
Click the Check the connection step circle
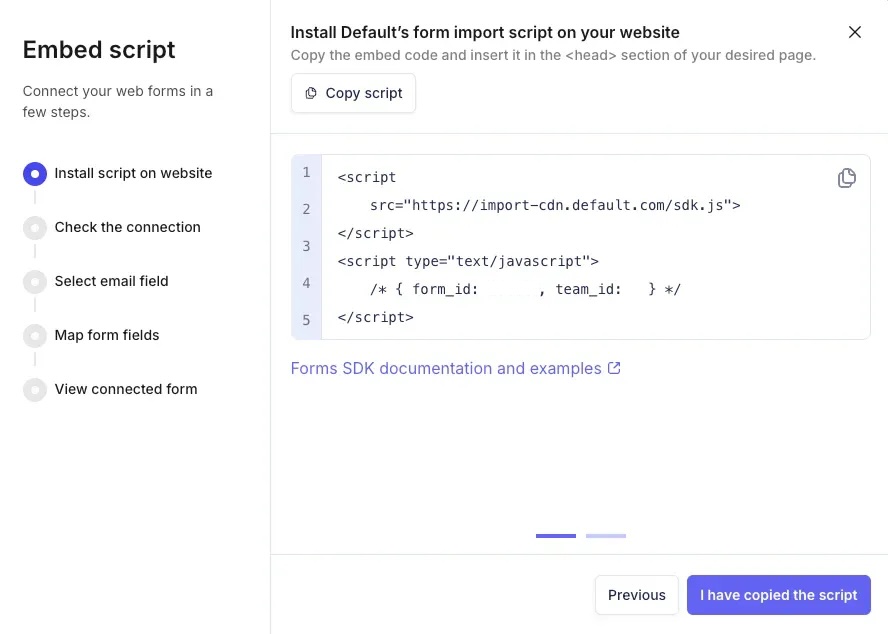click(35, 227)
